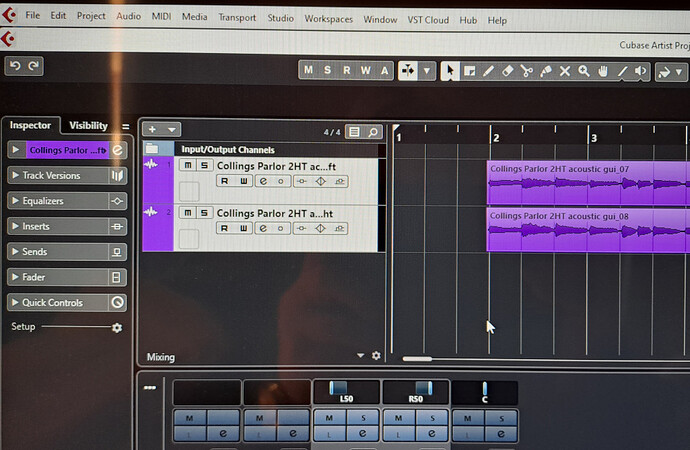
Task: Enable Write automation on track 2
Action: pyautogui.click(x=243, y=228)
